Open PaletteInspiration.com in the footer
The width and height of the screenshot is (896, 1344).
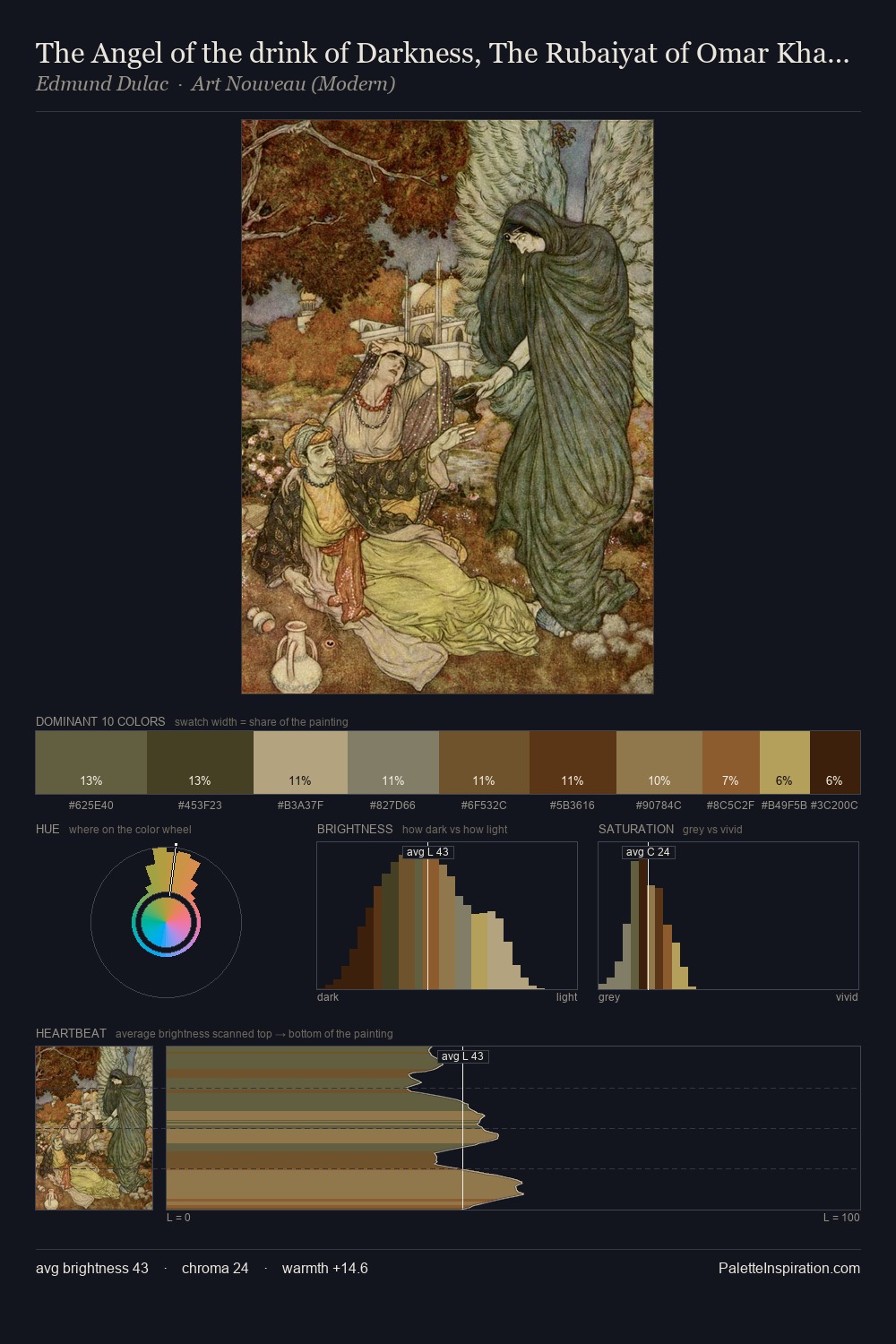[x=789, y=1268]
